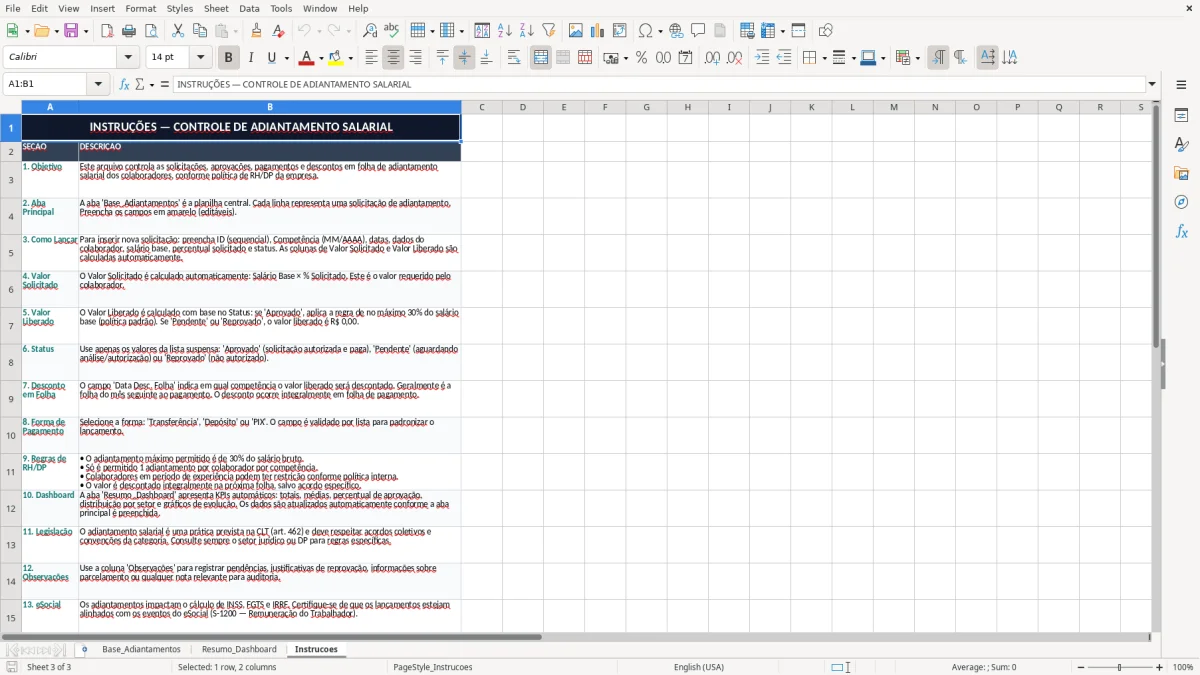This screenshot has width=1200, height=675.
Task: Apply yellow background color
Action: [336, 58]
